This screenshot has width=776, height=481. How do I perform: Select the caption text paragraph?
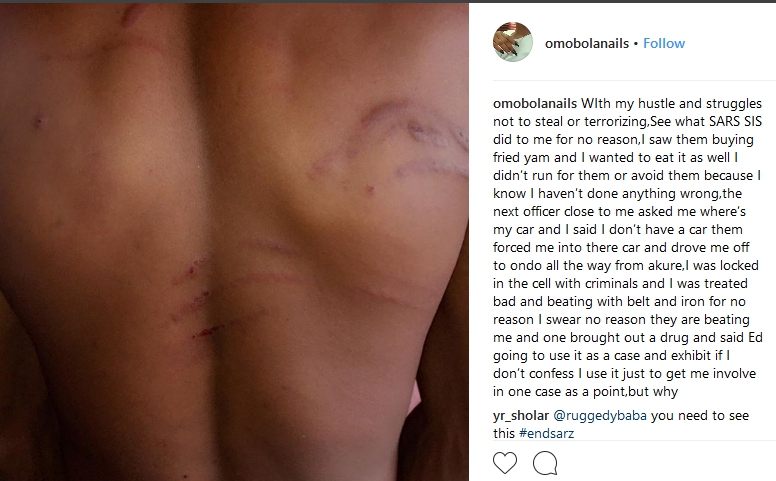pos(628,247)
